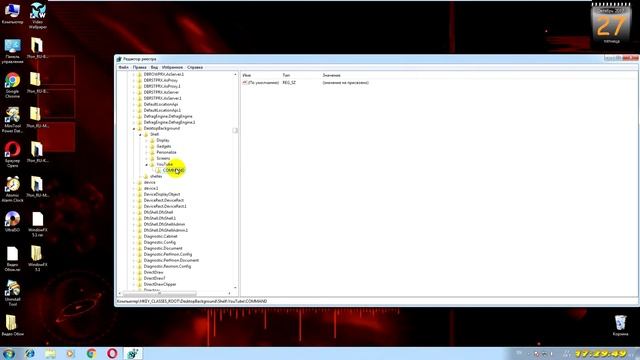
Task: Select the Registry Editor taskbar button
Action: 133,353
